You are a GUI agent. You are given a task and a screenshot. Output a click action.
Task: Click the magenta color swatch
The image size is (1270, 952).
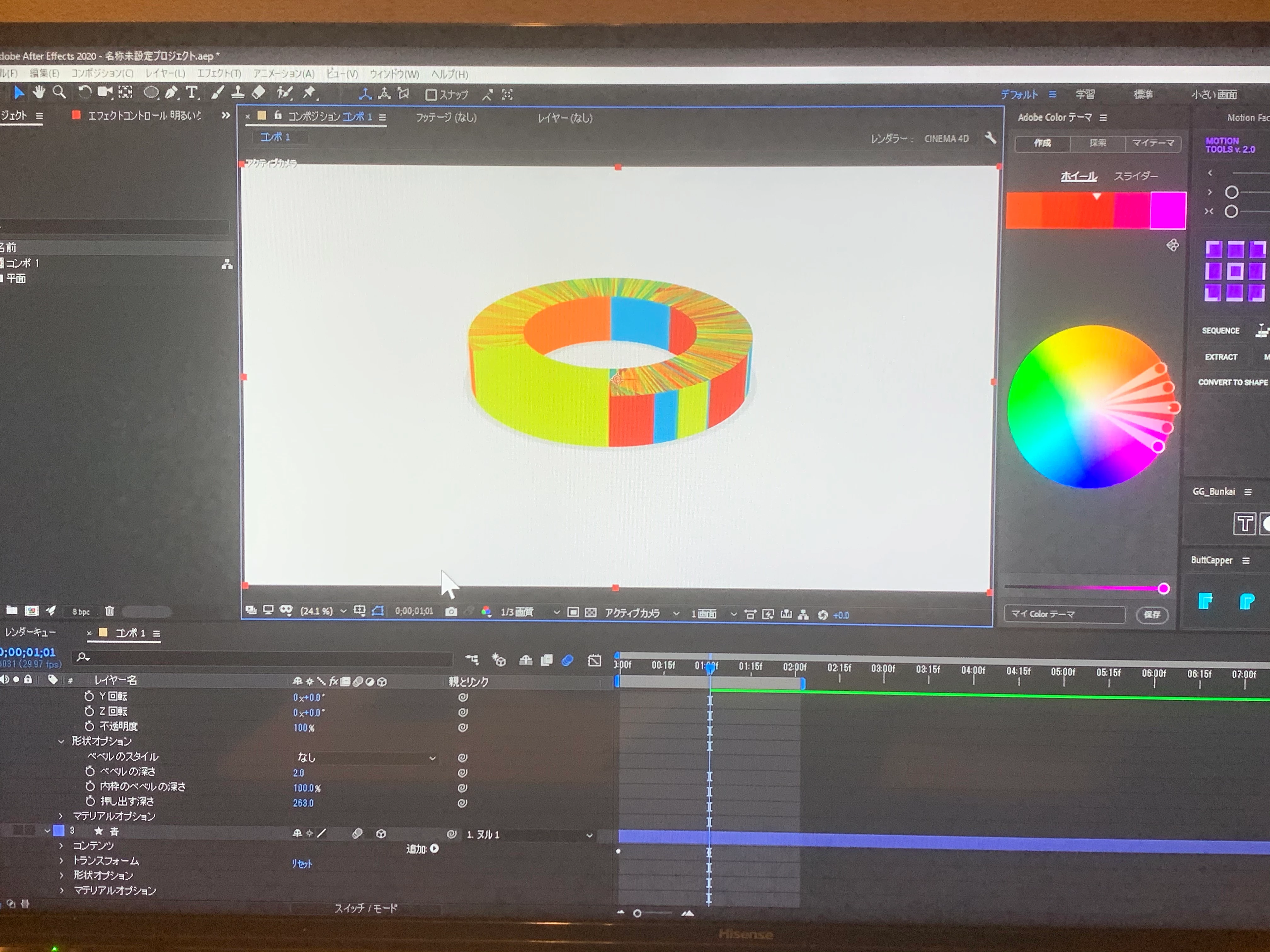[1168, 211]
